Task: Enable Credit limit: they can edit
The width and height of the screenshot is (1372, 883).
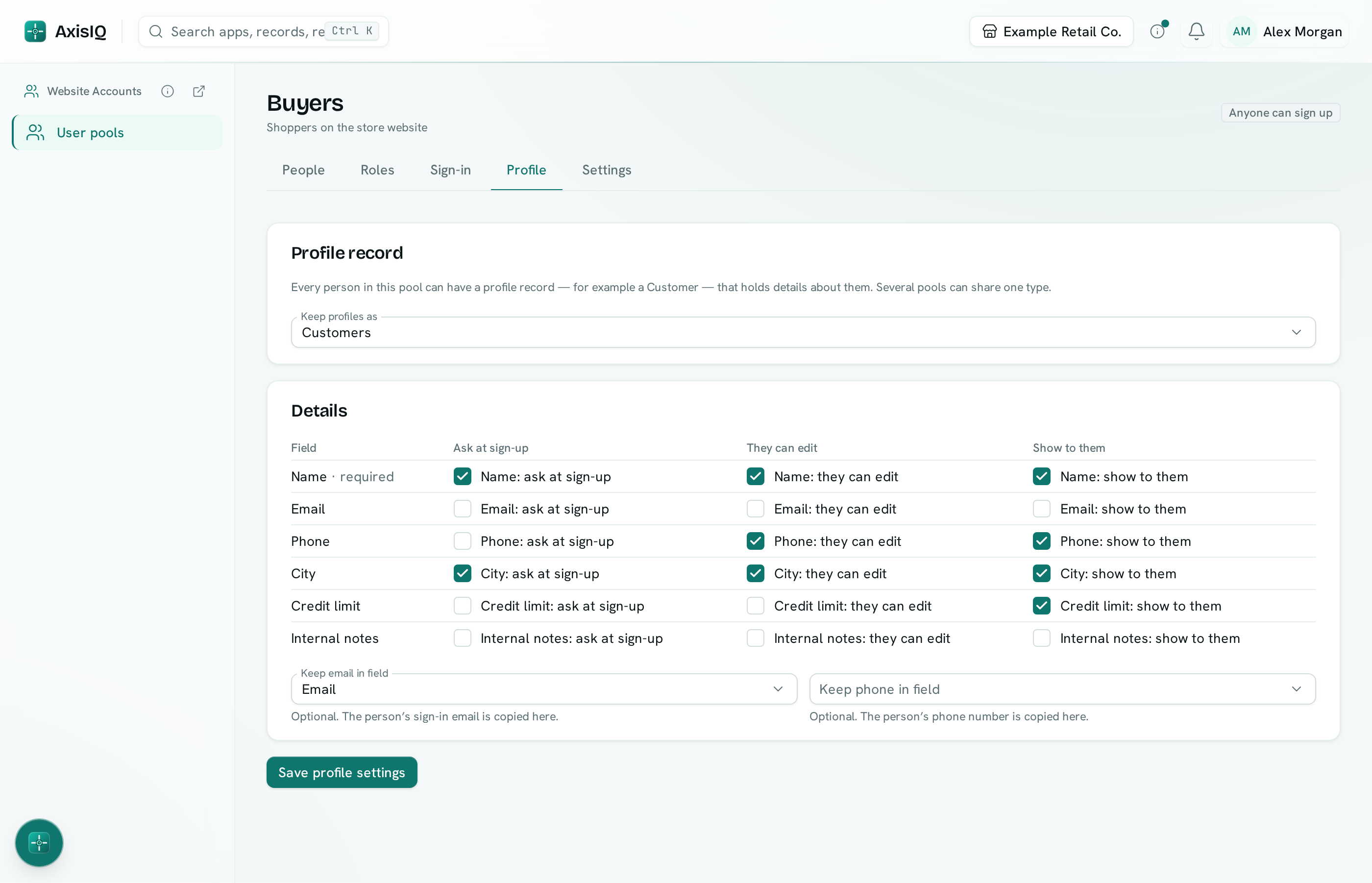Action: coord(755,606)
